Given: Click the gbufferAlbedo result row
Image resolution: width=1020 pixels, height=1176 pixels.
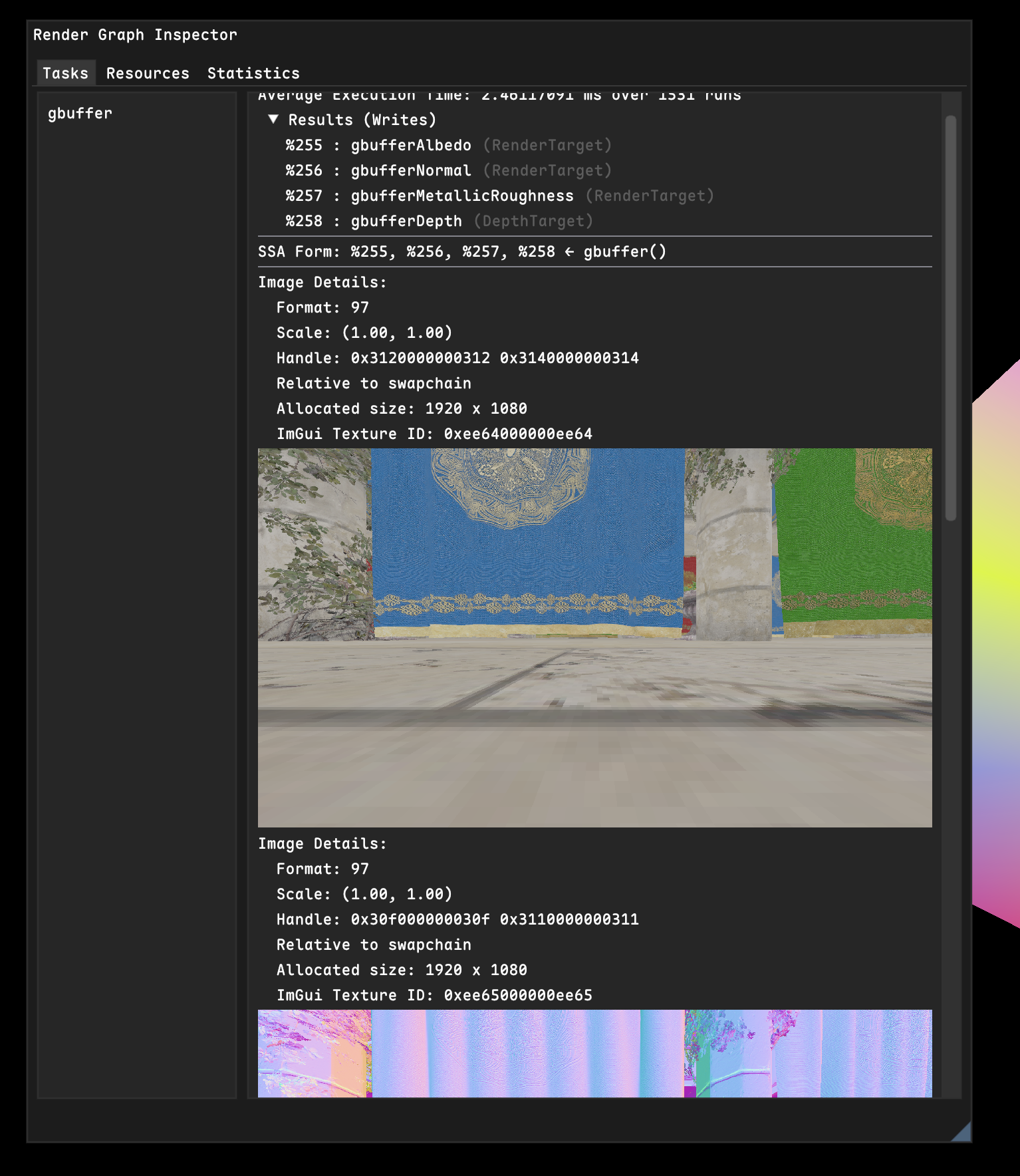Looking at the screenshot, I should pos(449,146).
